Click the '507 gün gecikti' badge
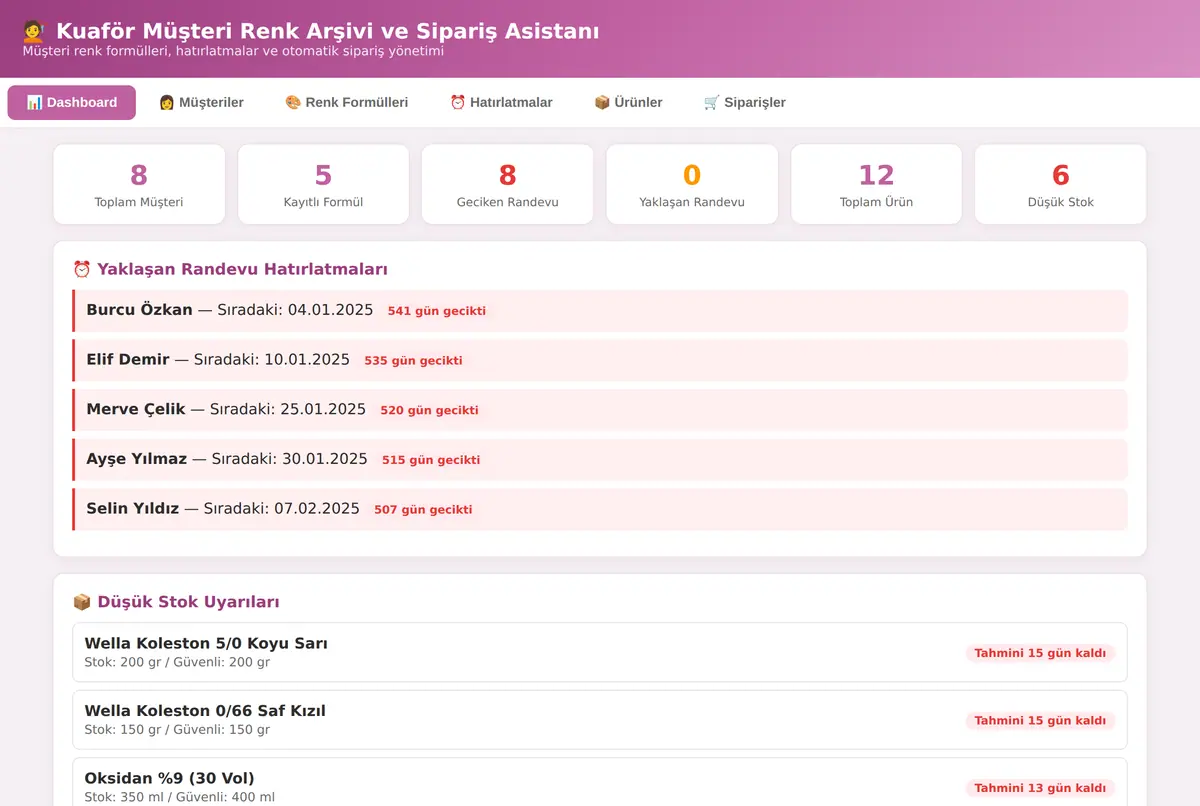This screenshot has width=1200, height=806. tap(423, 510)
